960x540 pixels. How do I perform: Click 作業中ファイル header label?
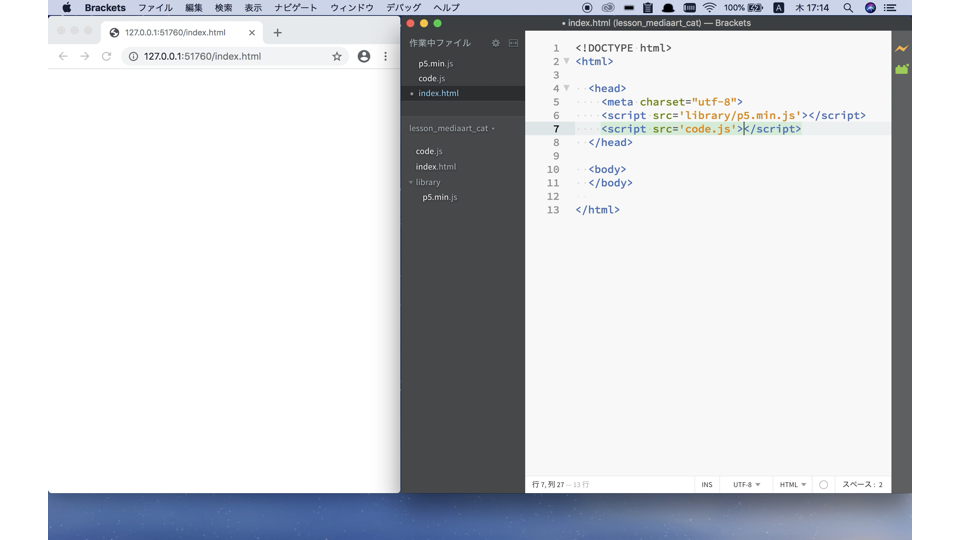[x=440, y=43]
